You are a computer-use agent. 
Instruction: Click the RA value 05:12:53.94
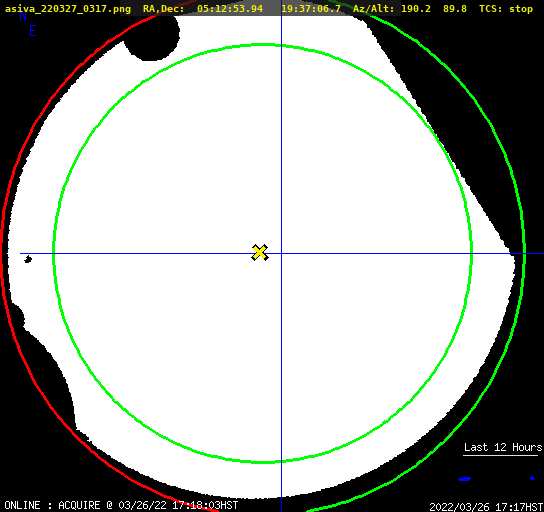point(230,9)
